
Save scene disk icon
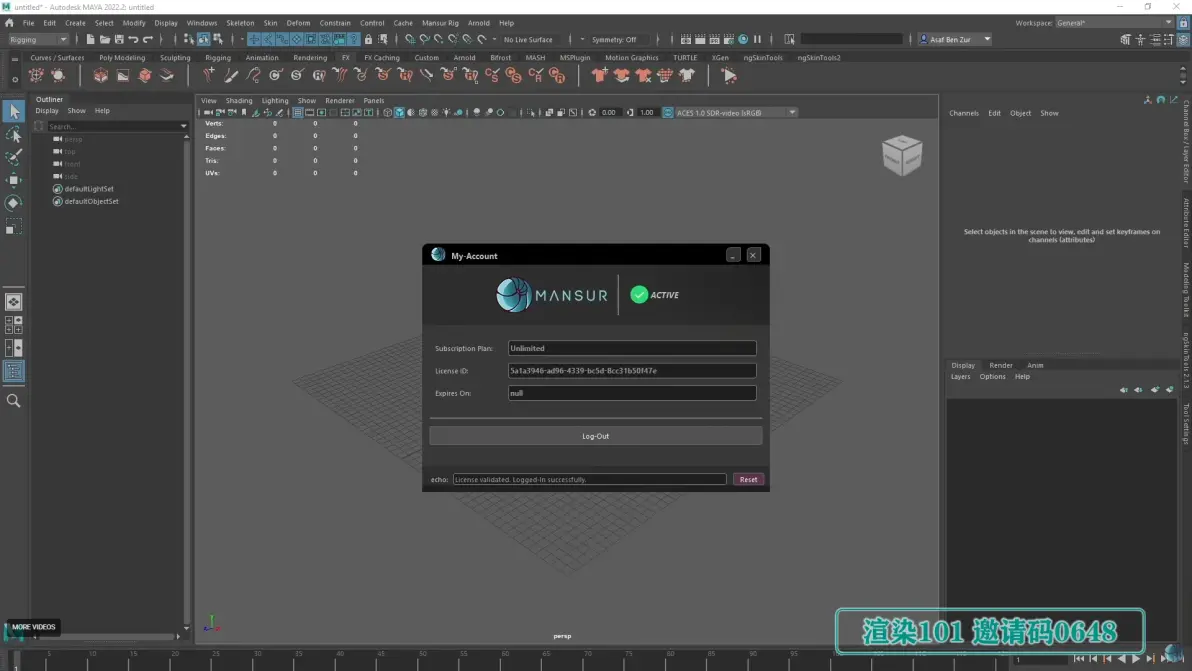[x=119, y=40]
